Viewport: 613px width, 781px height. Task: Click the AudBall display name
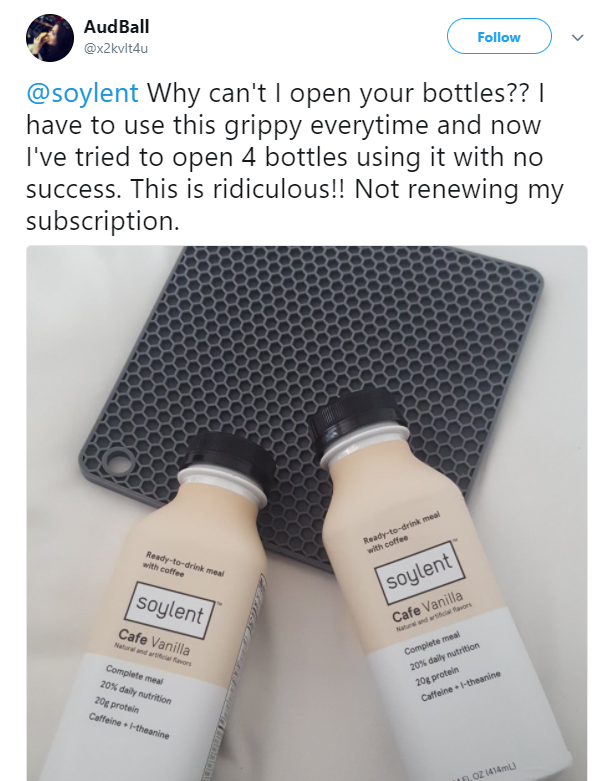point(117,27)
